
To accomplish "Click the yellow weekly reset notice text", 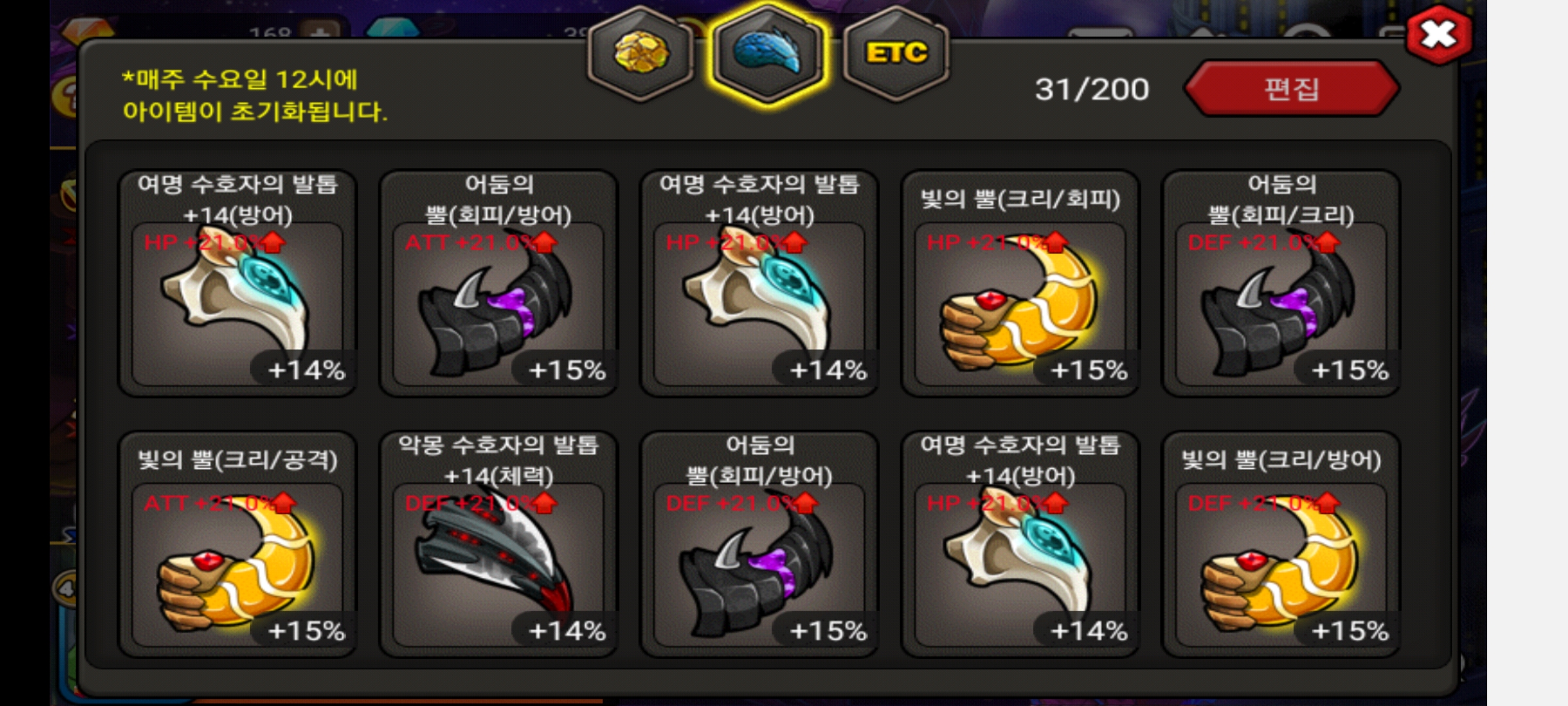I will click(254, 95).
